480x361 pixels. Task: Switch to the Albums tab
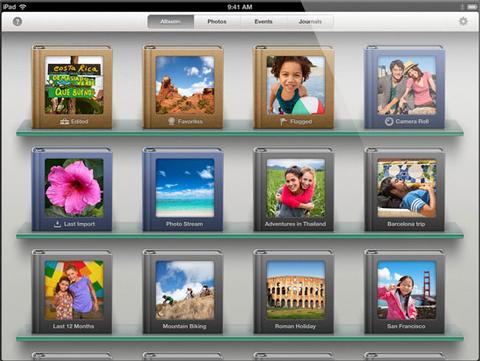coord(171,22)
